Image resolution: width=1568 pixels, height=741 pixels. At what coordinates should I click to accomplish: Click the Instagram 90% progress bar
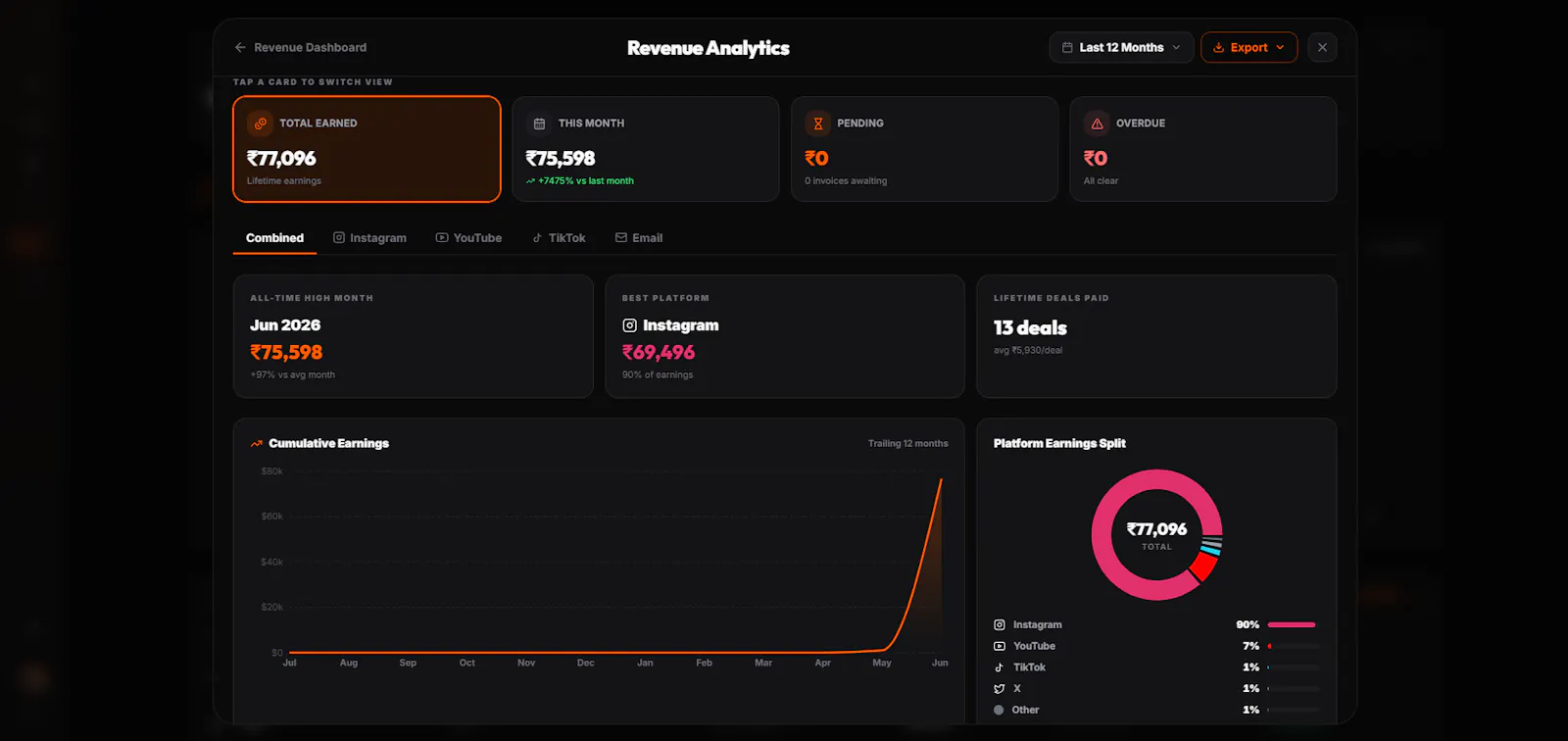[1294, 624]
